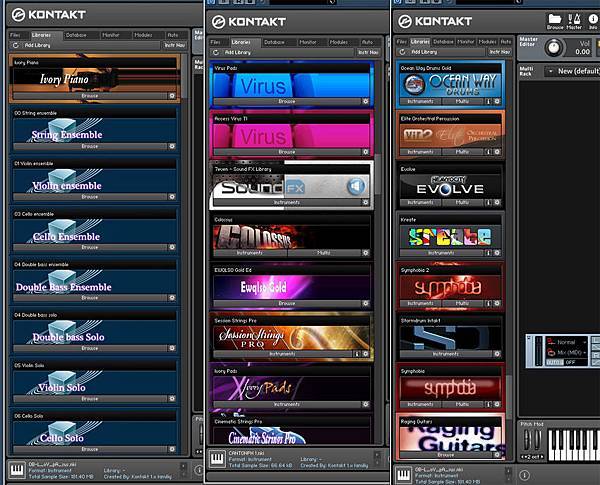Click left window library list scrollbar
This screenshot has width=600, height=485.
184,77
